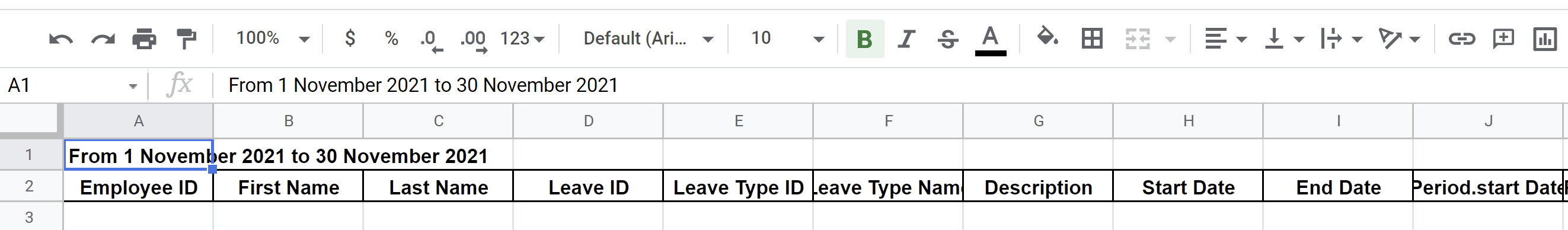Print the spreadsheet with the printer icon
Image resolution: width=1568 pixels, height=230 pixels.
(144, 39)
